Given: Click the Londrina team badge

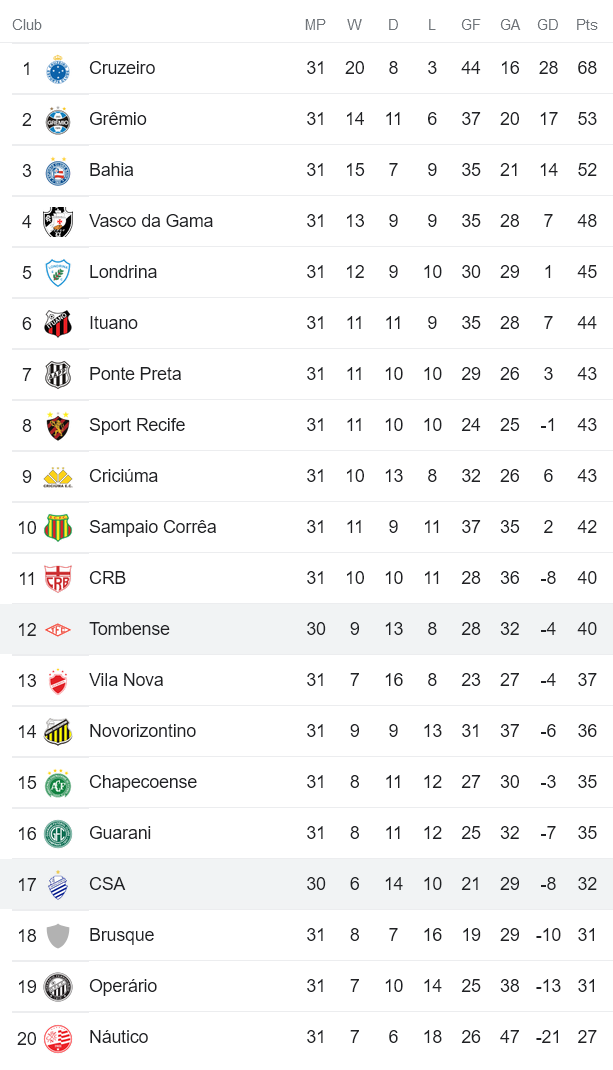Looking at the screenshot, I should click(x=58, y=273).
